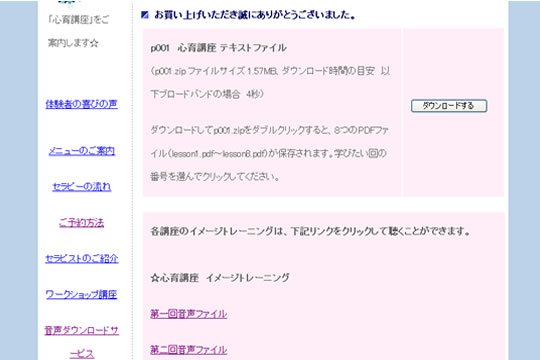Viewport: 540px width, 360px height.
Task: Select the ご予約方法 link
Action: click(x=82, y=223)
